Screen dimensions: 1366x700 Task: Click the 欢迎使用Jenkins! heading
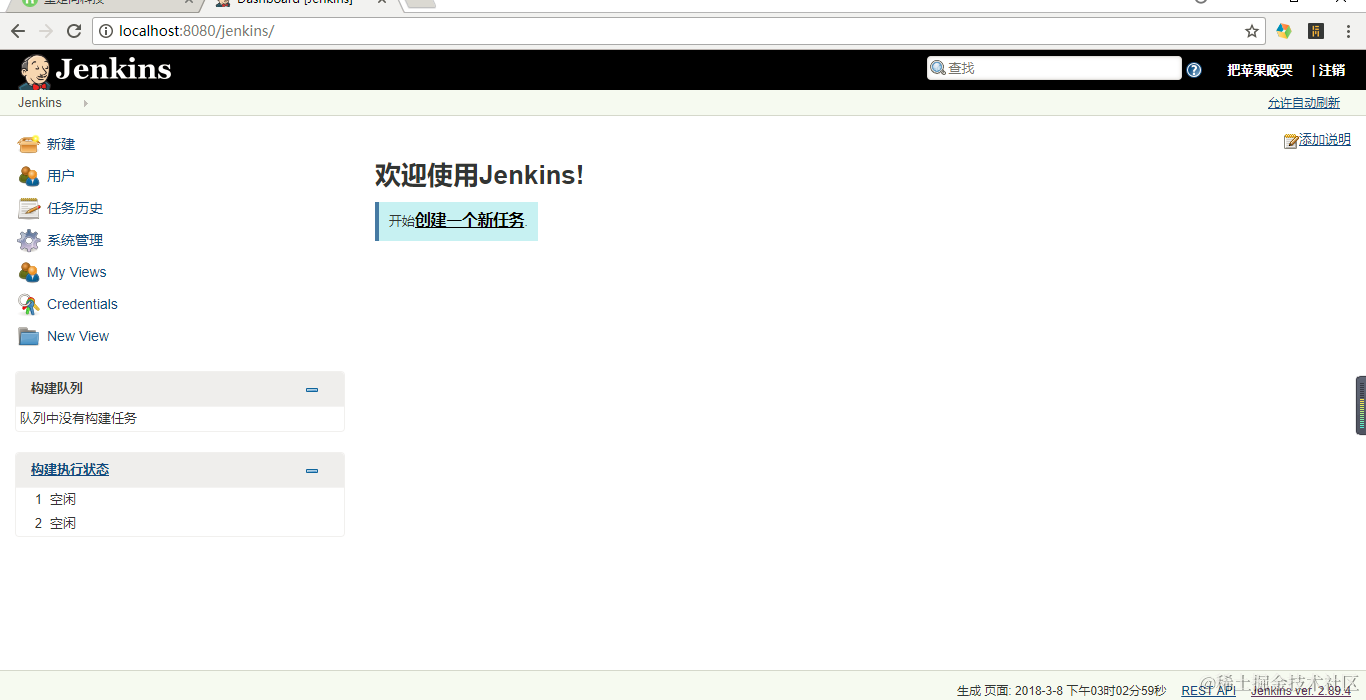click(x=479, y=175)
